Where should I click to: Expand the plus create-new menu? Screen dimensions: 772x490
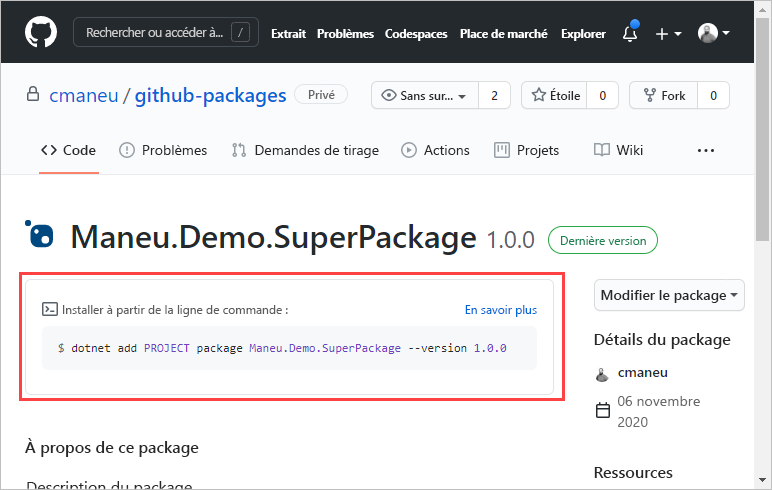pos(668,33)
